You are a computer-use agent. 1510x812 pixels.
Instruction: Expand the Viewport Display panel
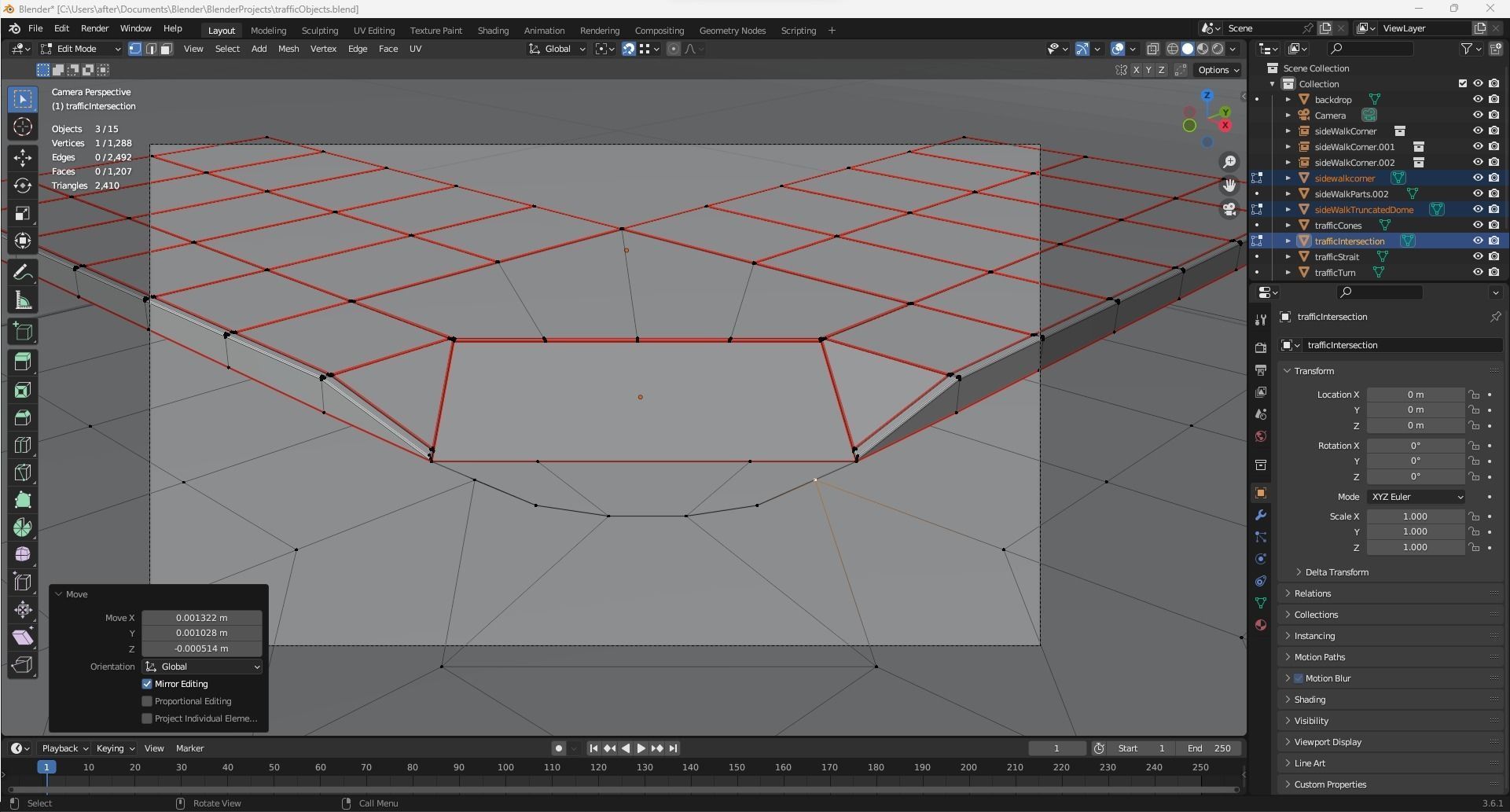click(x=1328, y=742)
